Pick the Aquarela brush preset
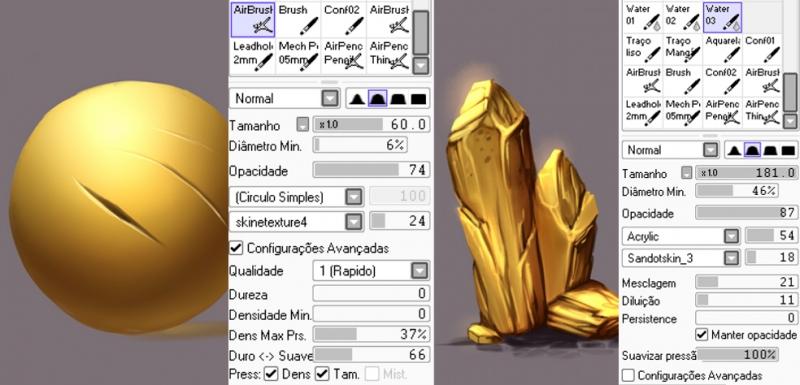Screen dimensions: 800x385 [722, 49]
